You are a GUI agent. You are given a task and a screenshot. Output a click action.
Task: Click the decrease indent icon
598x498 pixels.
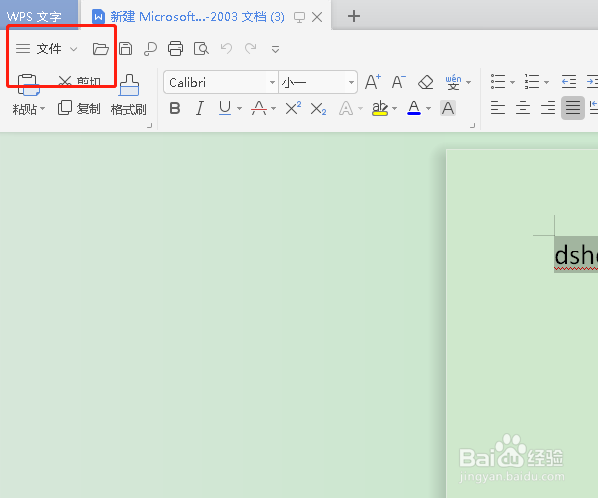pos(569,82)
